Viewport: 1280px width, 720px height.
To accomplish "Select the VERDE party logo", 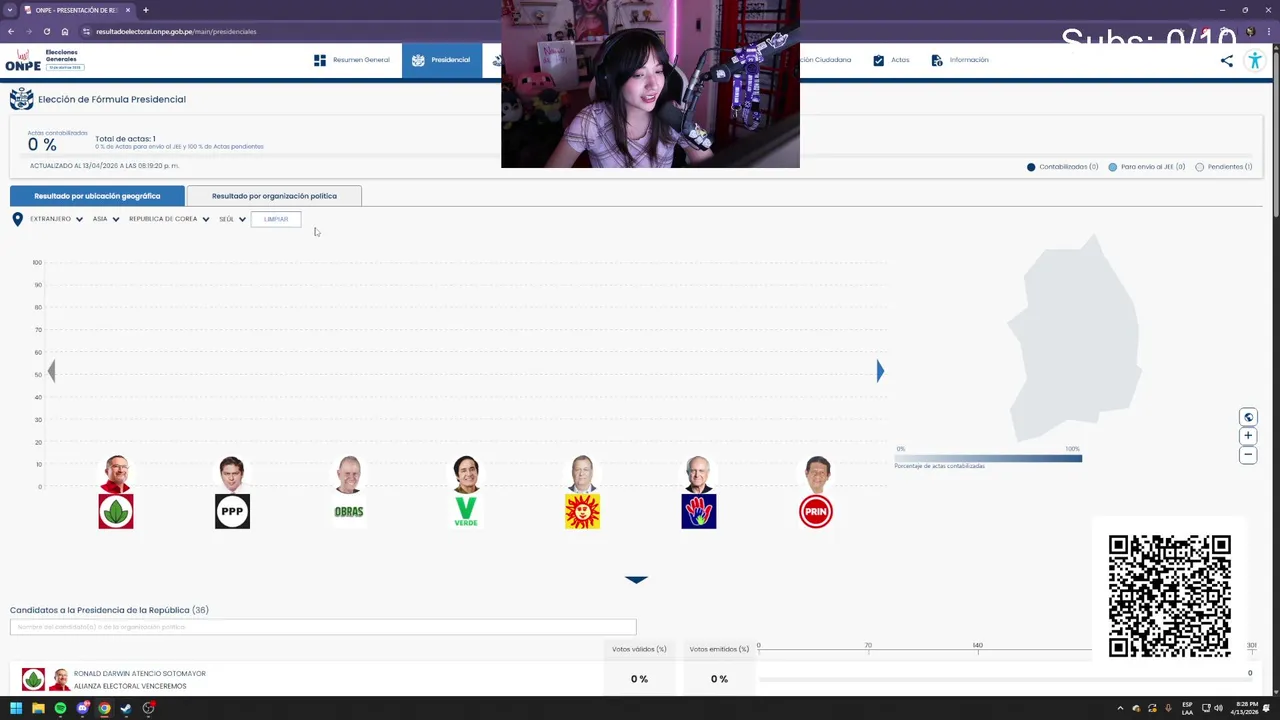I will 466,511.
